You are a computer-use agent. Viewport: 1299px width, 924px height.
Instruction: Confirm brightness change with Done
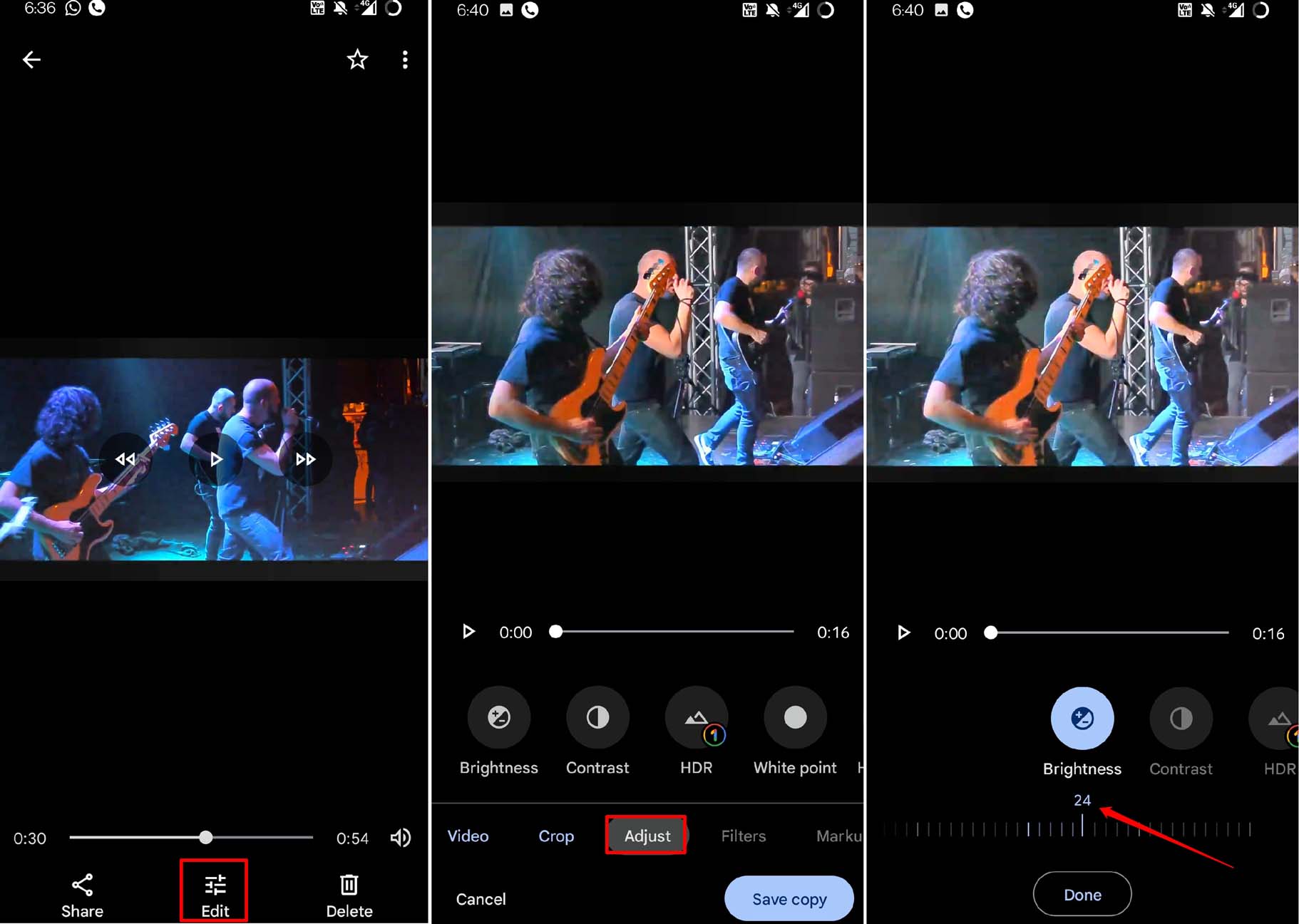[1082, 894]
